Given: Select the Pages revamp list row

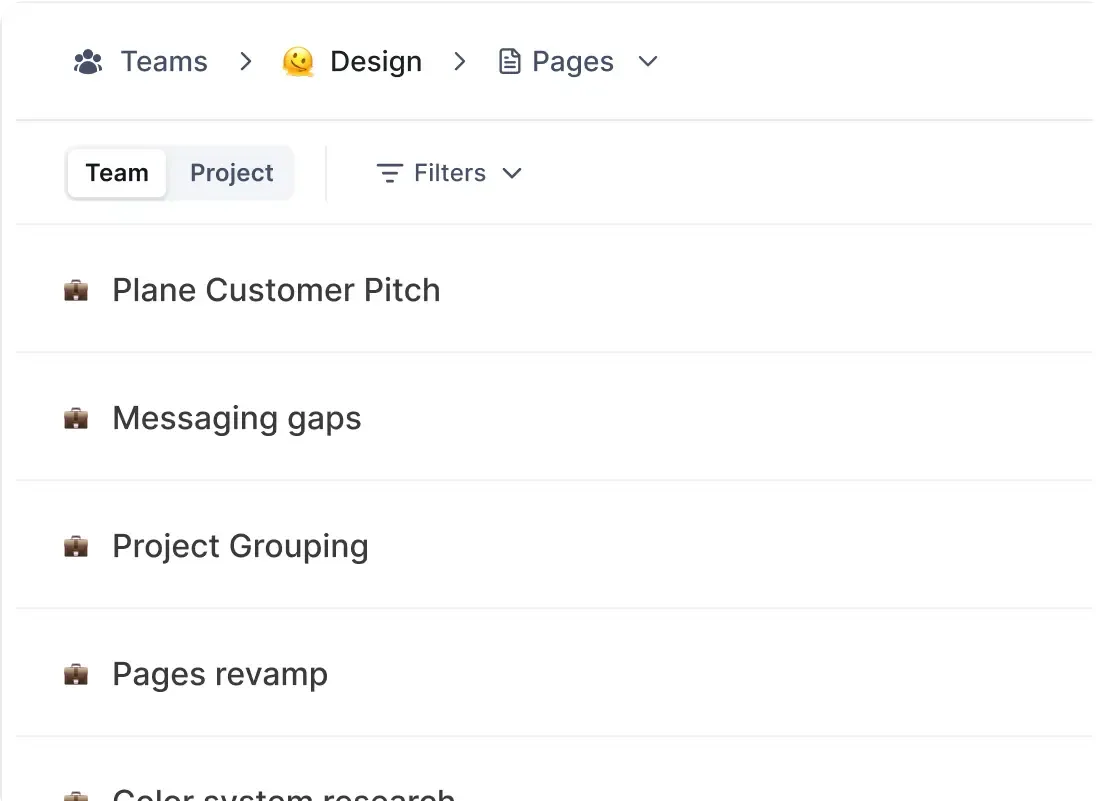Looking at the screenshot, I should [220, 674].
